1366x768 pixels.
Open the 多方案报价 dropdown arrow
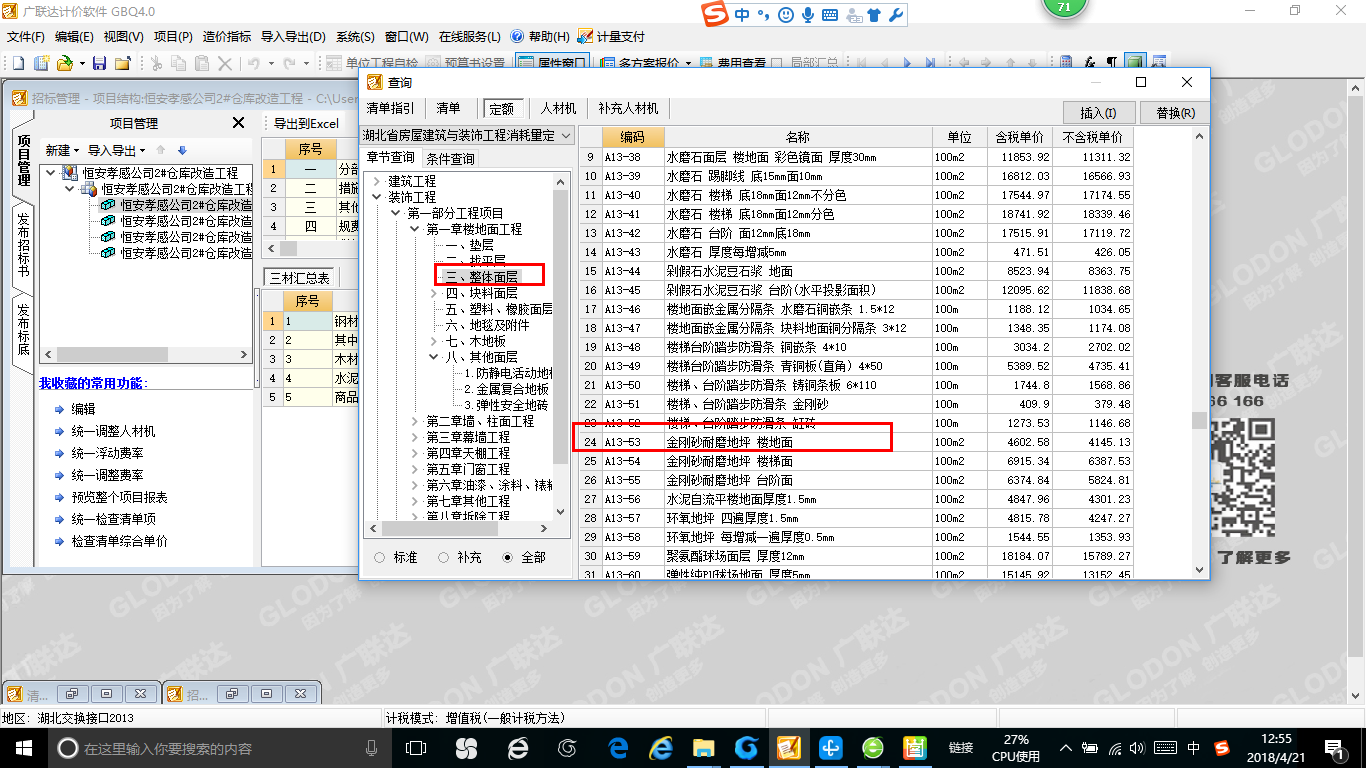tap(688, 64)
